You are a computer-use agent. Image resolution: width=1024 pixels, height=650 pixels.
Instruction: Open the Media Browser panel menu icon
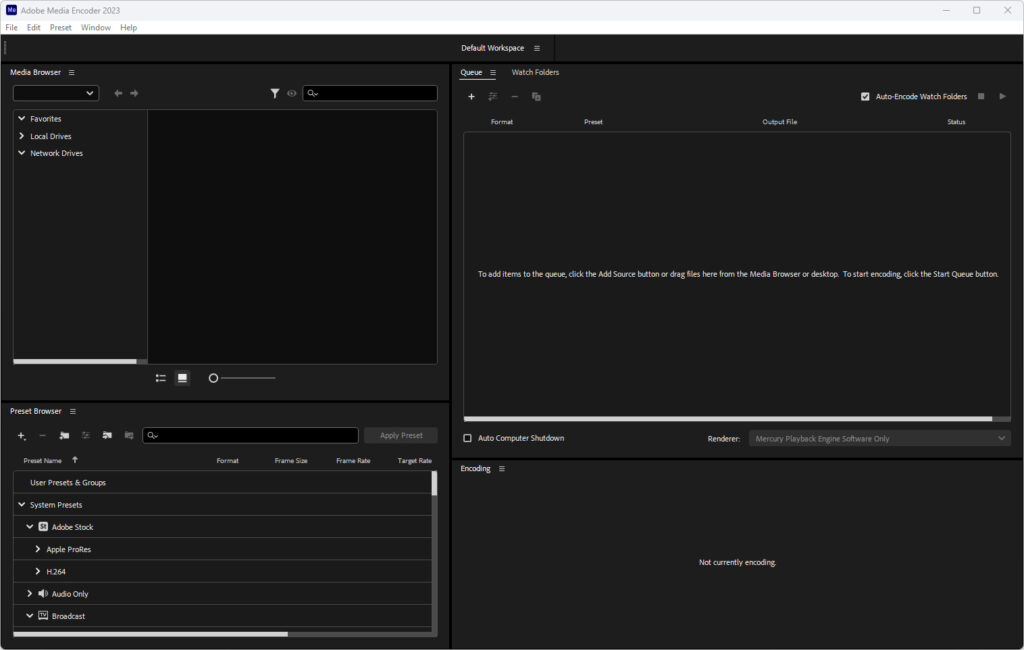click(72, 73)
